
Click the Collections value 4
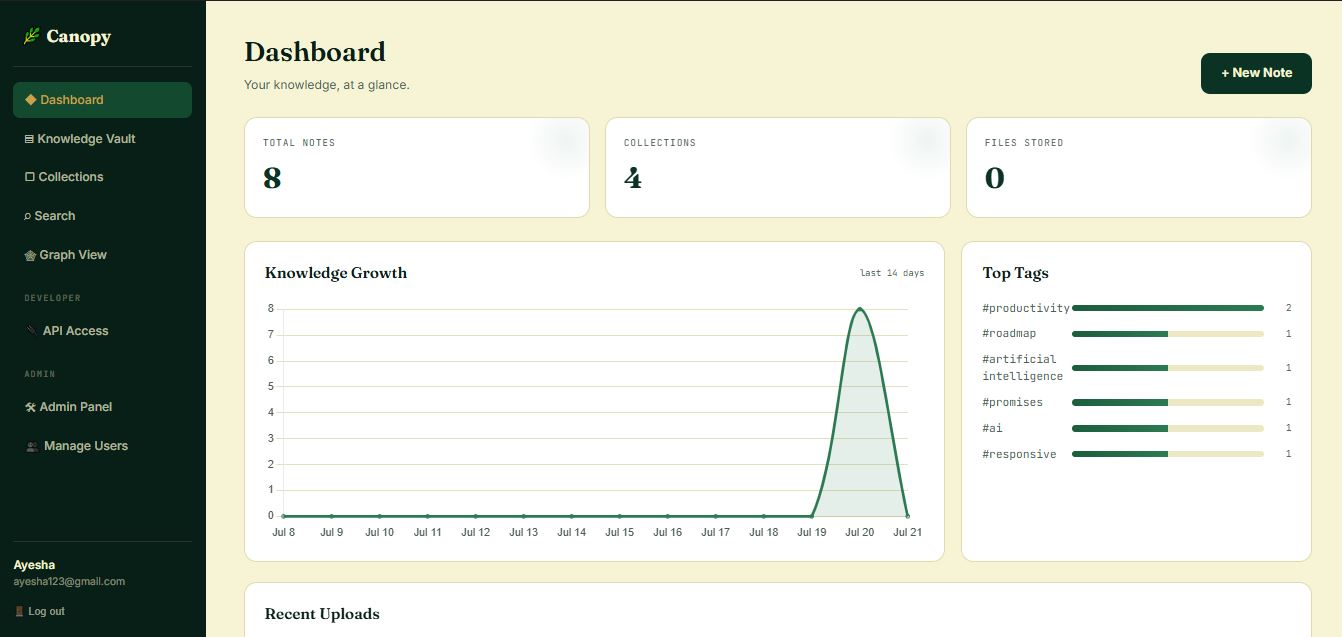coord(632,178)
